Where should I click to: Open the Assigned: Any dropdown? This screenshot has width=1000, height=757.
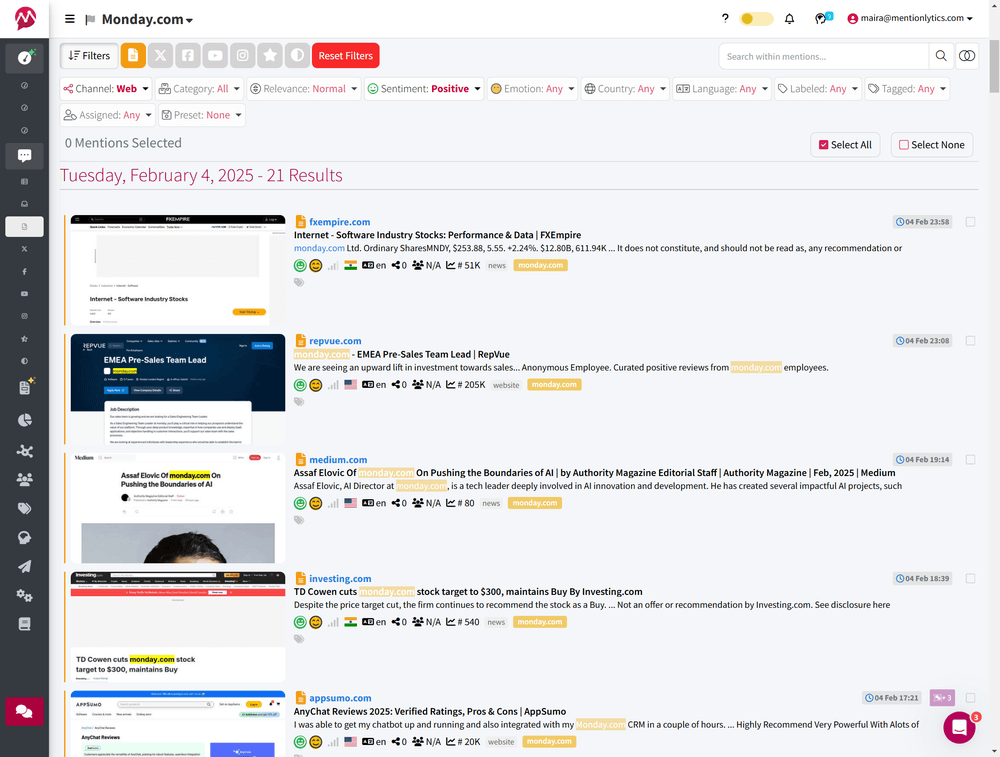[x=108, y=115]
